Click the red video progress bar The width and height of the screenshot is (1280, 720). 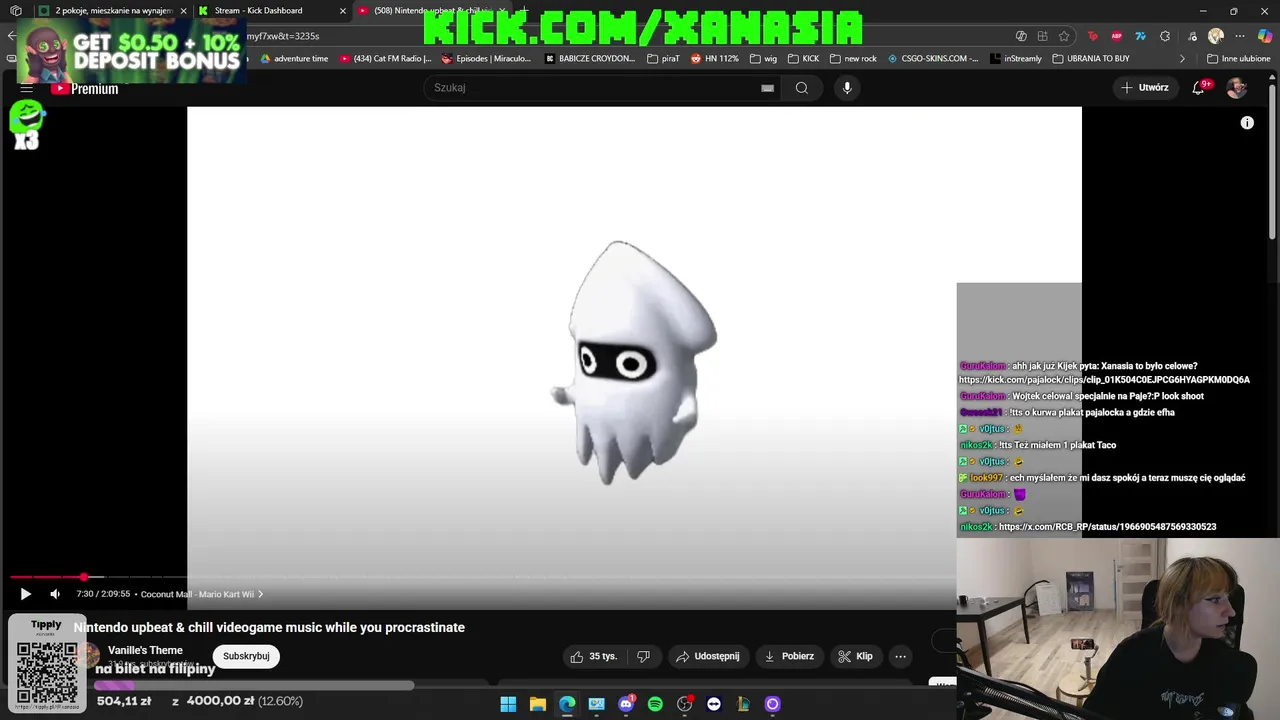click(47, 577)
